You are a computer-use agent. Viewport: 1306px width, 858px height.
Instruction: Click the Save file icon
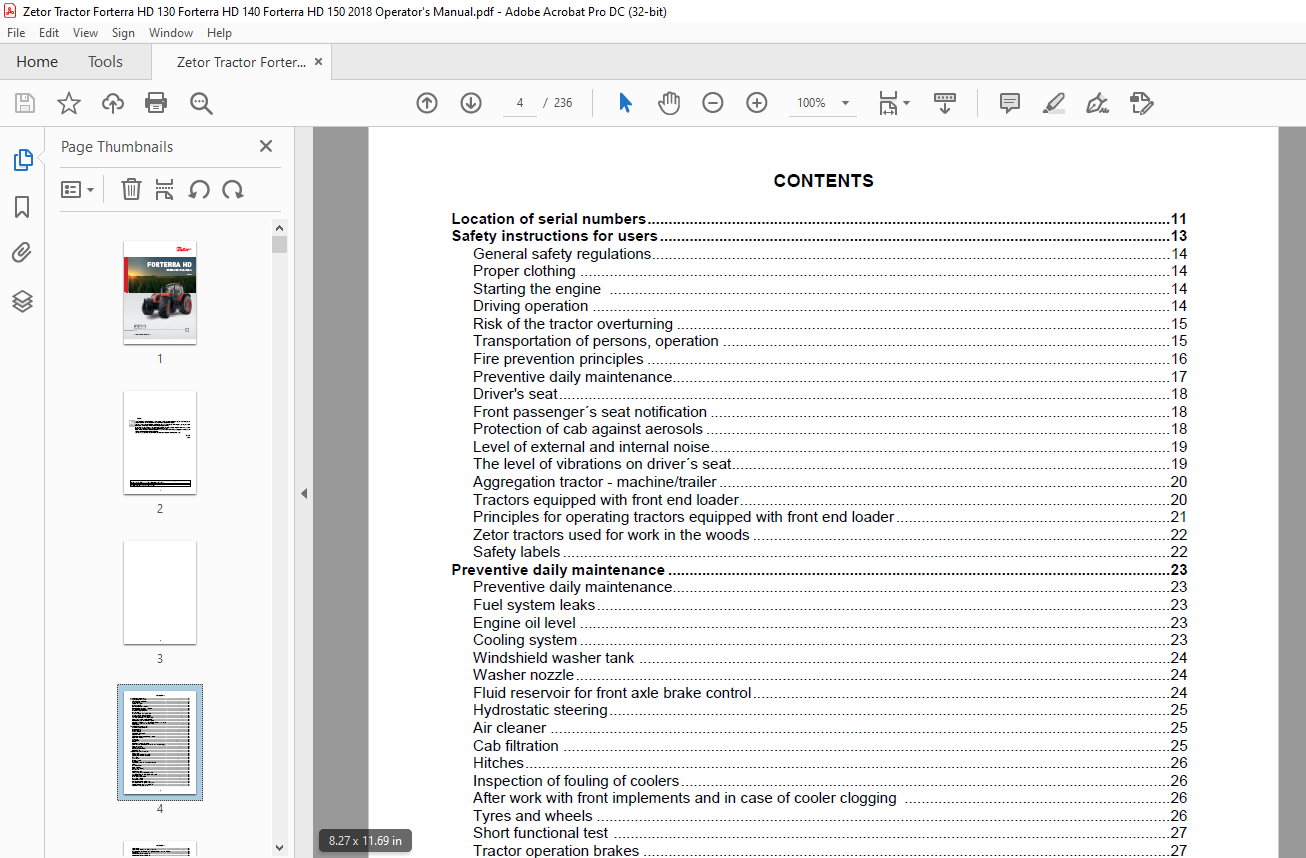(25, 103)
